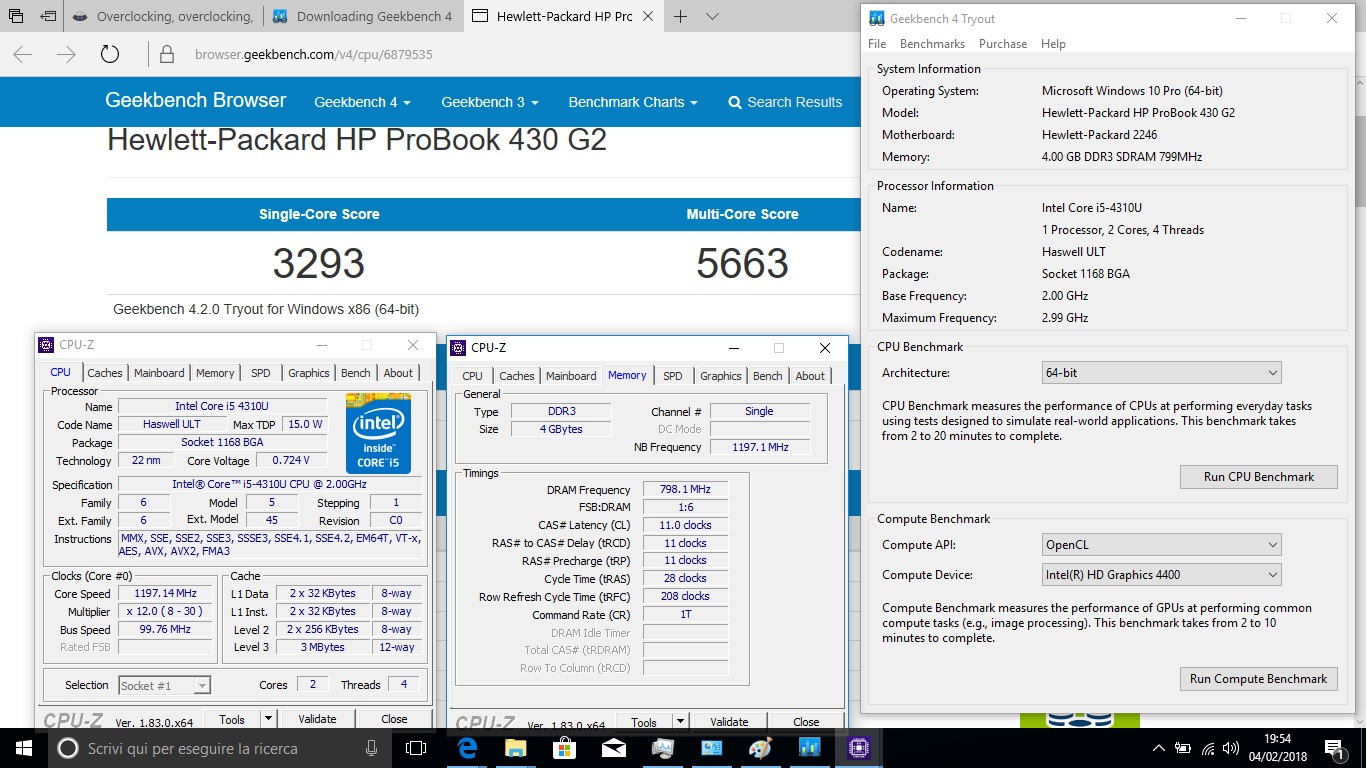Select CPU tab in right CPU-Z window
Image resolution: width=1366 pixels, height=768 pixels.
pos(473,376)
